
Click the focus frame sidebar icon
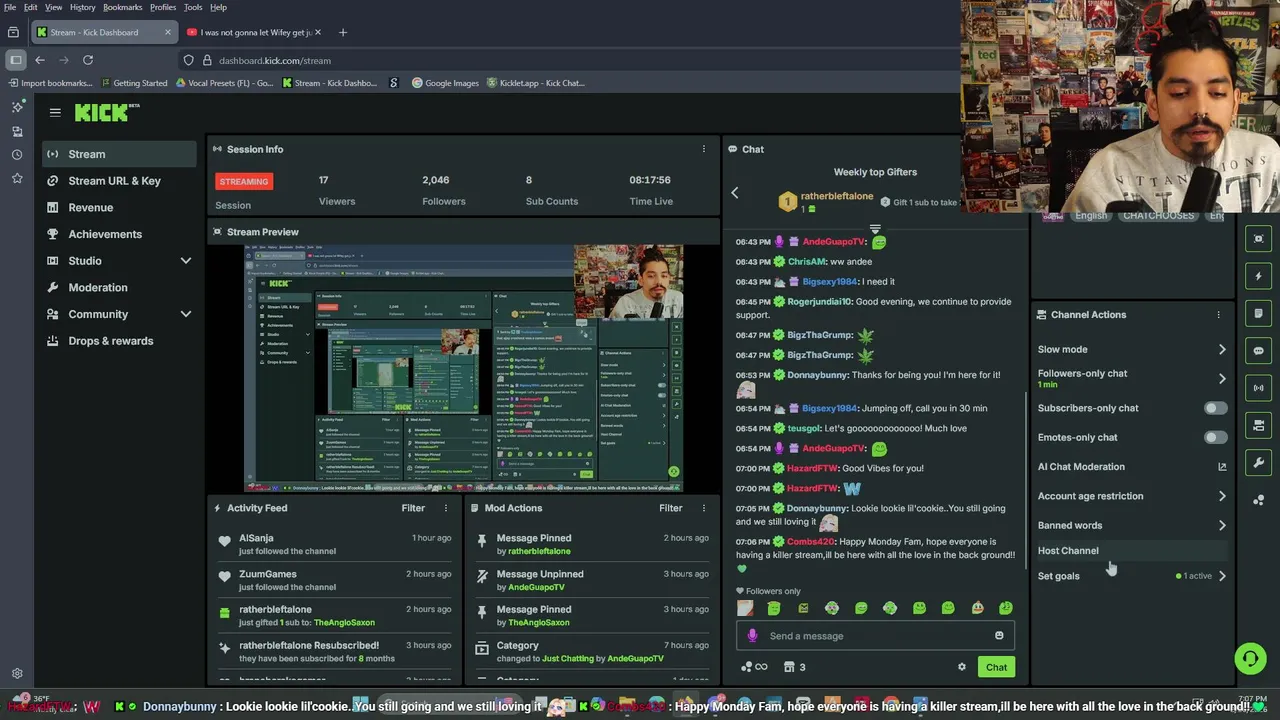coord(1258,239)
